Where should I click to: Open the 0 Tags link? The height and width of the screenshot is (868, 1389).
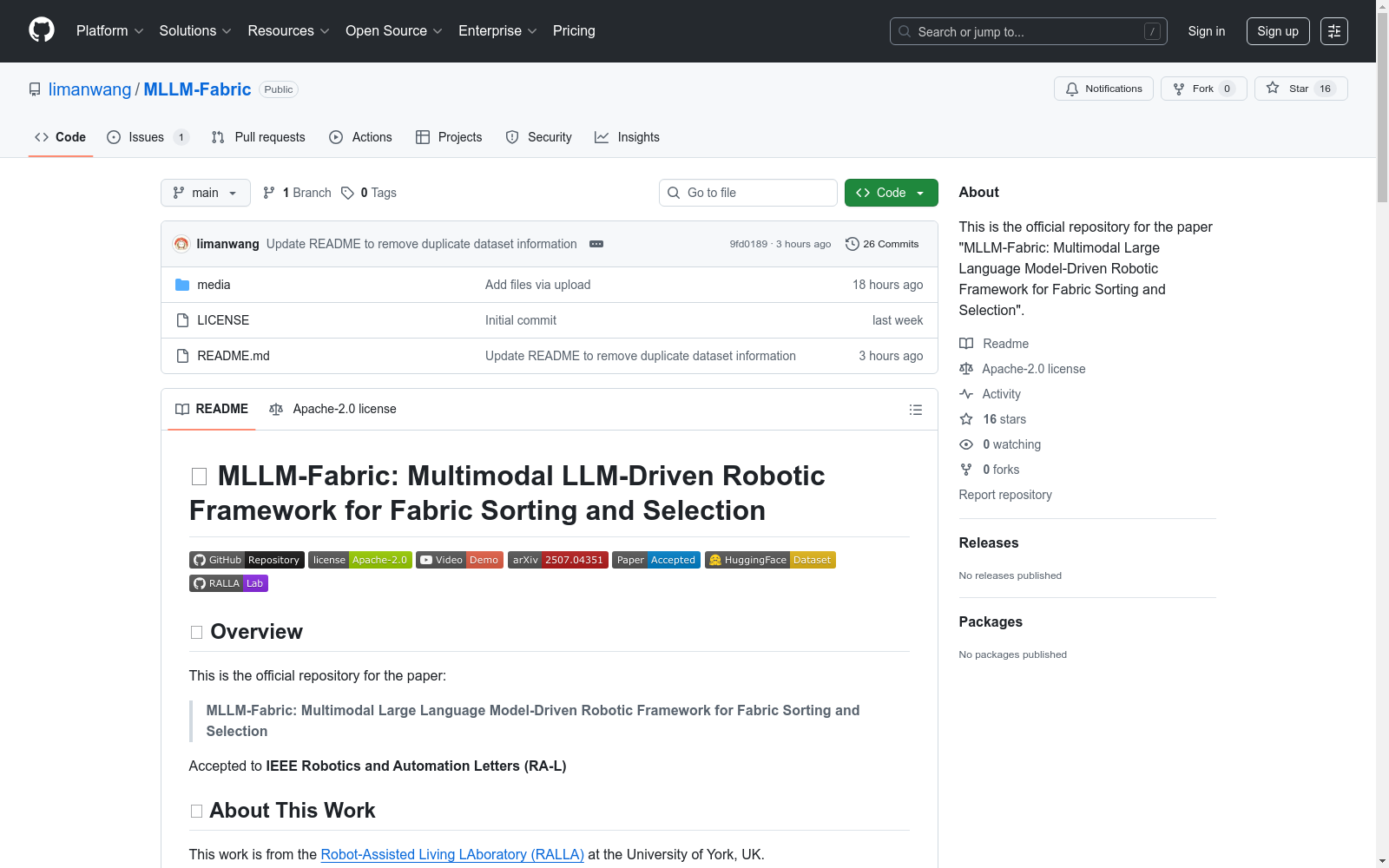[x=369, y=193]
